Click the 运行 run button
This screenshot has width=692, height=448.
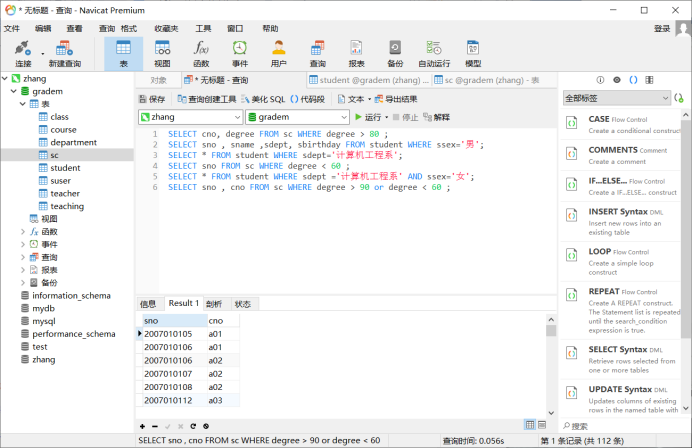coord(368,117)
